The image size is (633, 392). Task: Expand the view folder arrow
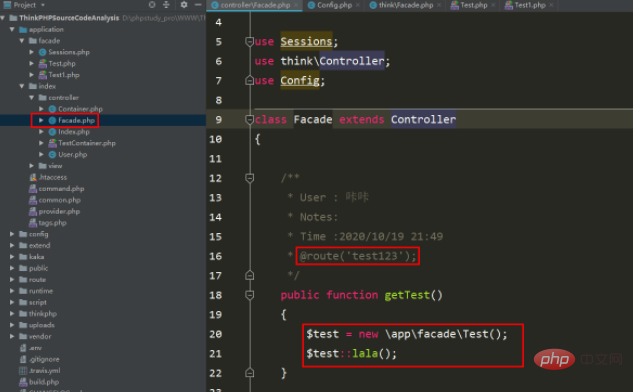click(x=31, y=166)
